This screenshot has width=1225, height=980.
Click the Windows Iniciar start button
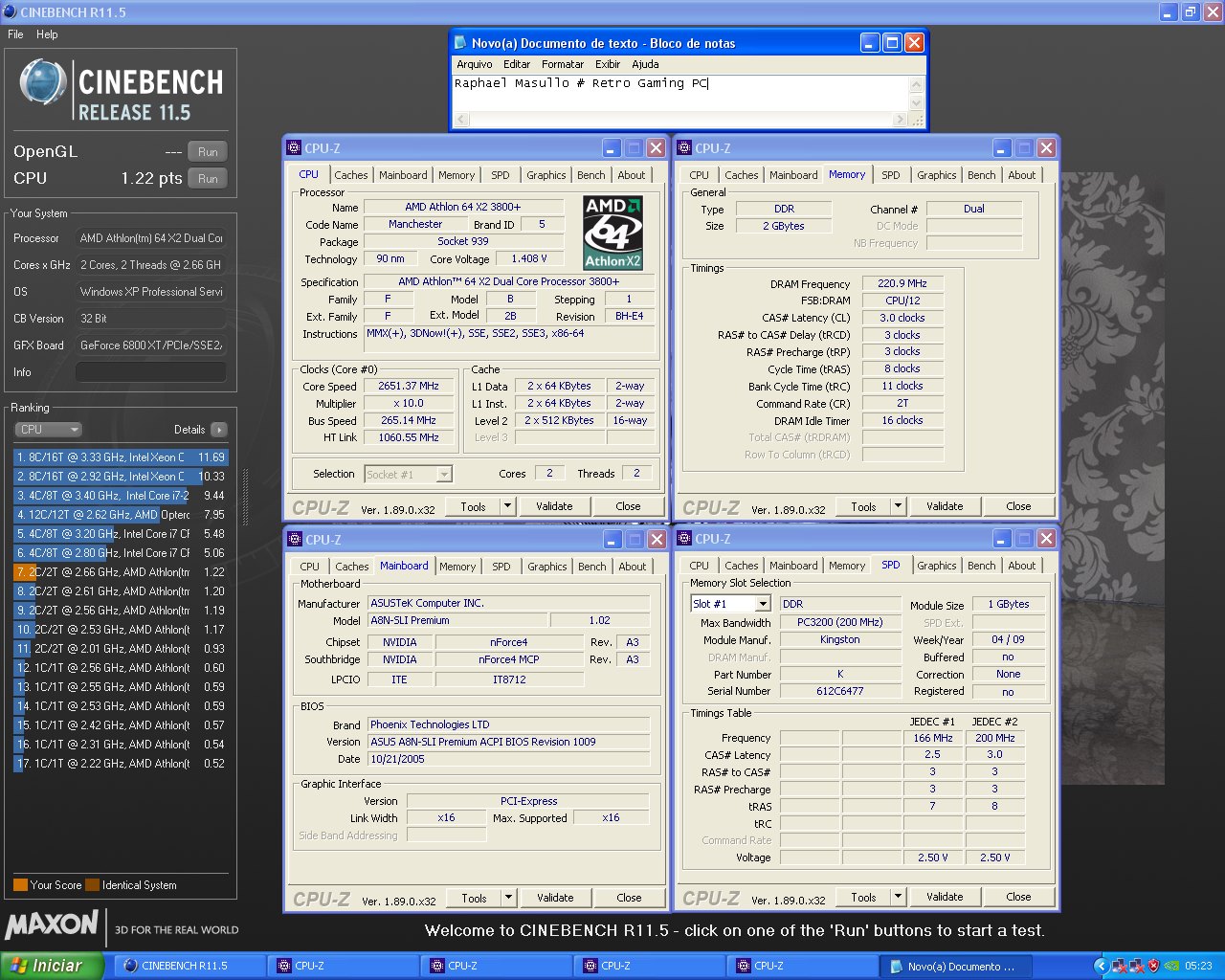tap(52, 966)
